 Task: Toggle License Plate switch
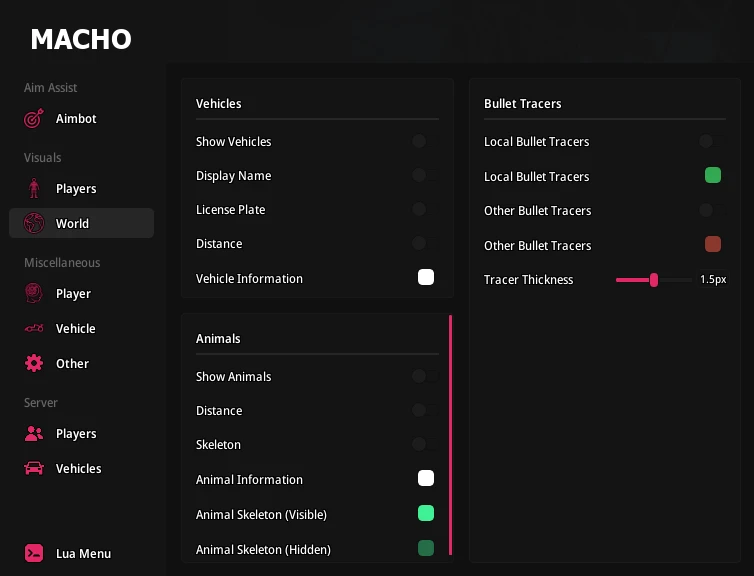point(426,209)
